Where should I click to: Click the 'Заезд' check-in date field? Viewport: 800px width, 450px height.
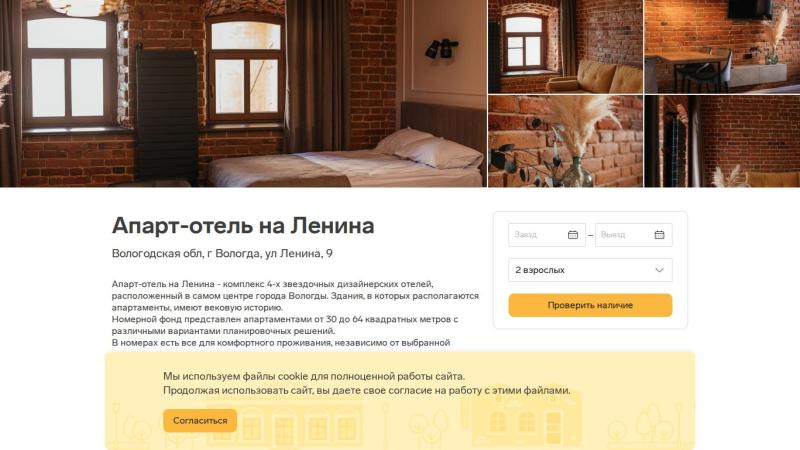click(547, 235)
